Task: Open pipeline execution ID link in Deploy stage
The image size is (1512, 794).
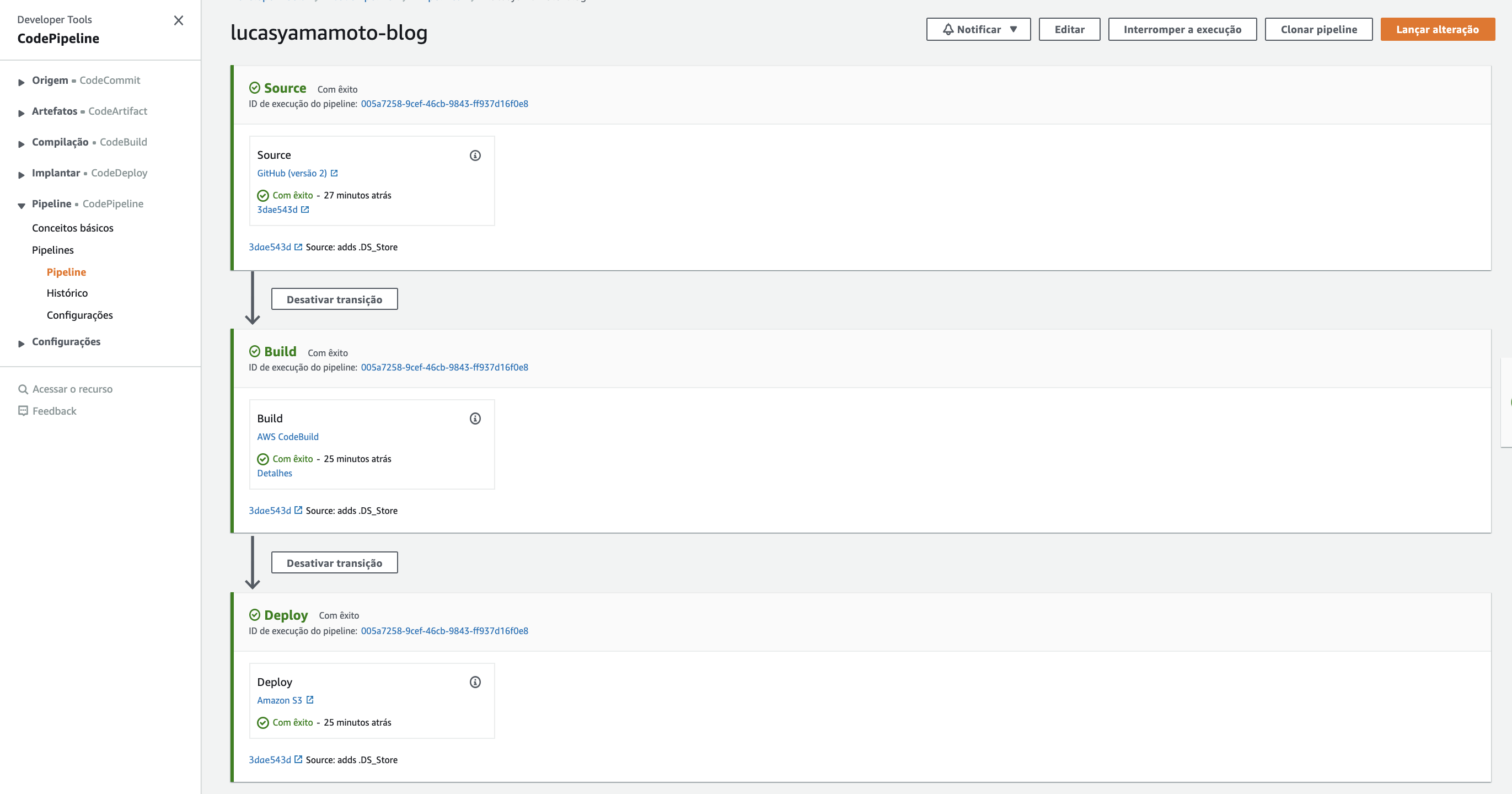Action: coord(444,631)
